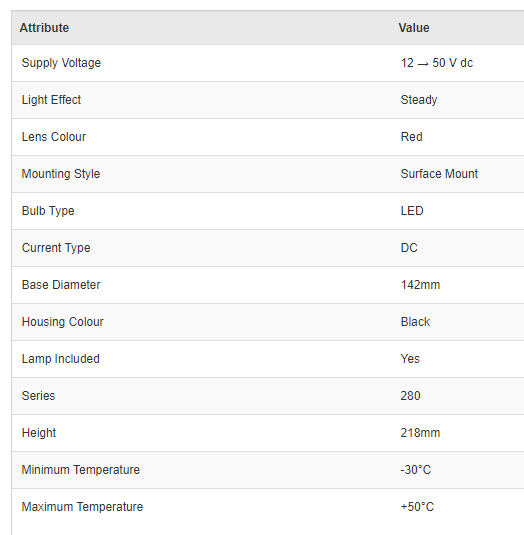Click the LED value
Screen dimensions: 524x535
(x=412, y=211)
